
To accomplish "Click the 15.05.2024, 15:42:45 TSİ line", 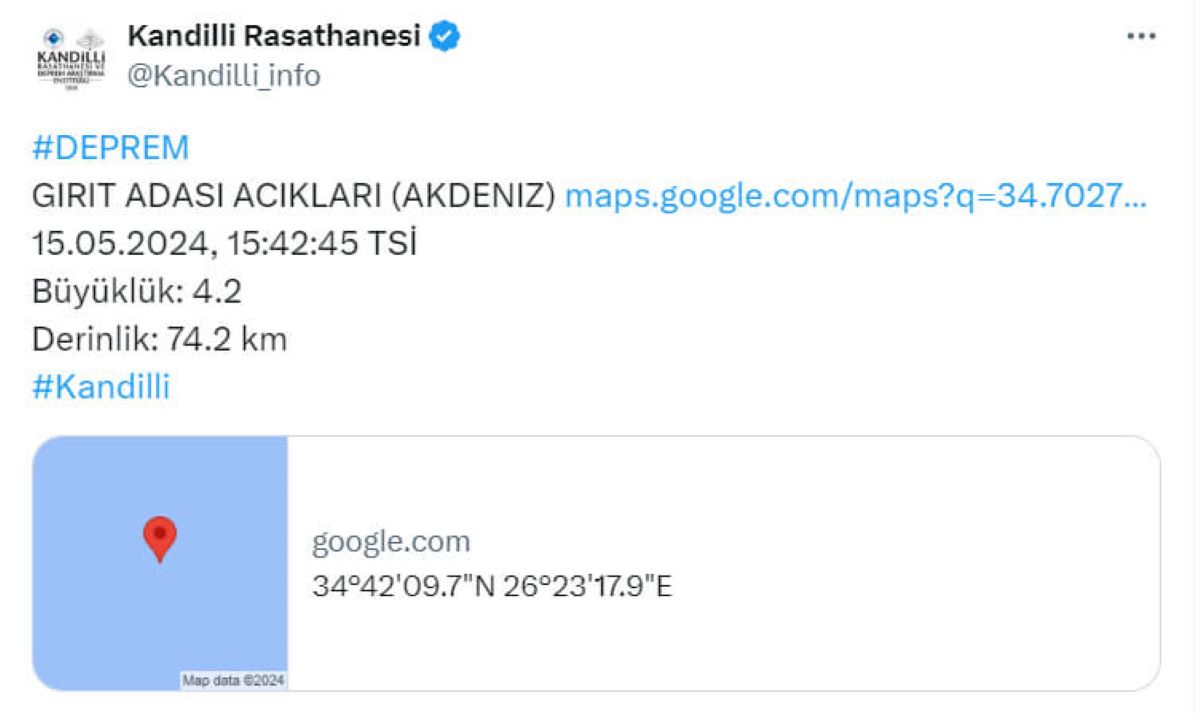I will [224, 244].
